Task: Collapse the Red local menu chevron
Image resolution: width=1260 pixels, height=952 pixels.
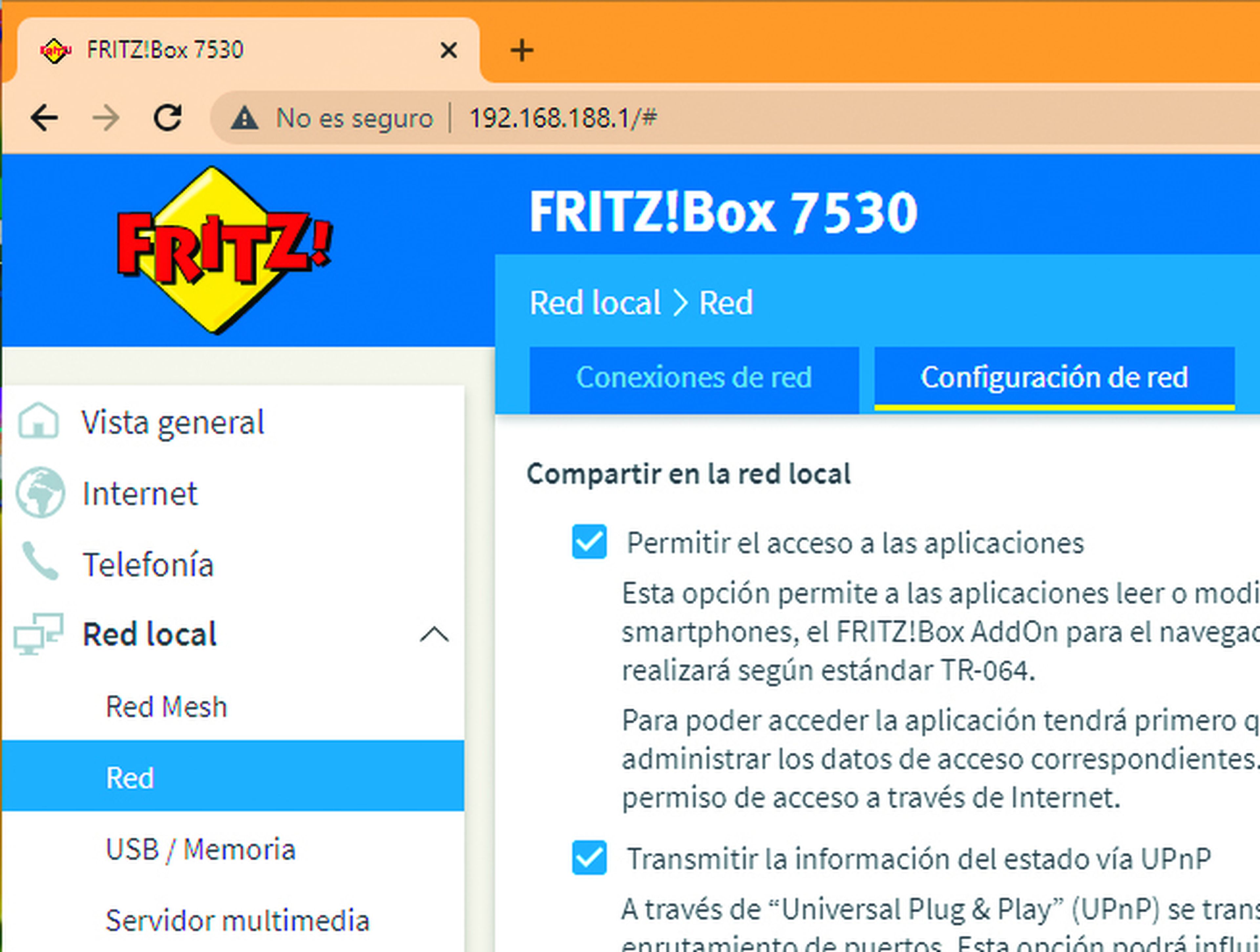Action: coord(434,634)
